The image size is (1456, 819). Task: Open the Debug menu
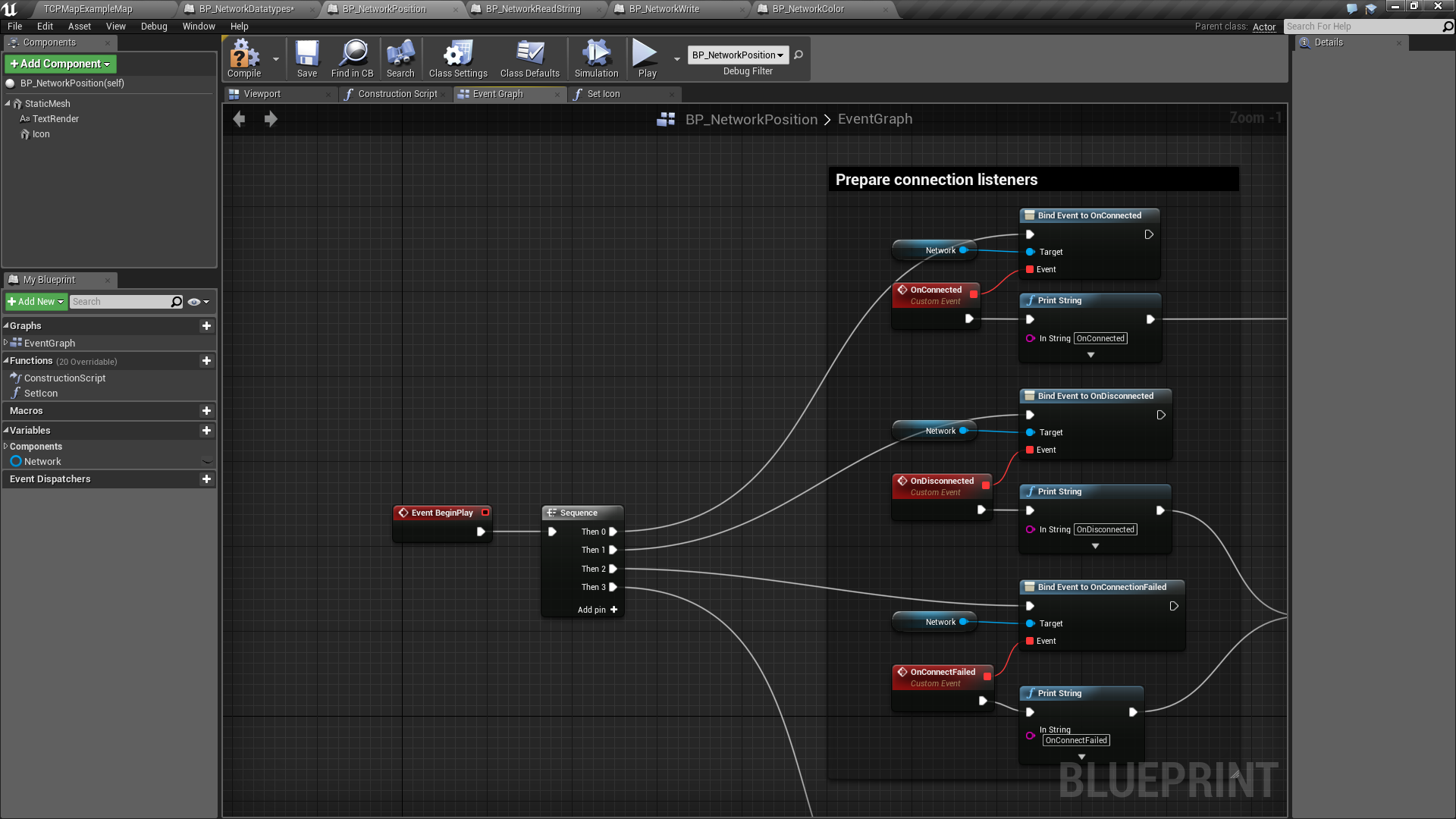tap(154, 27)
